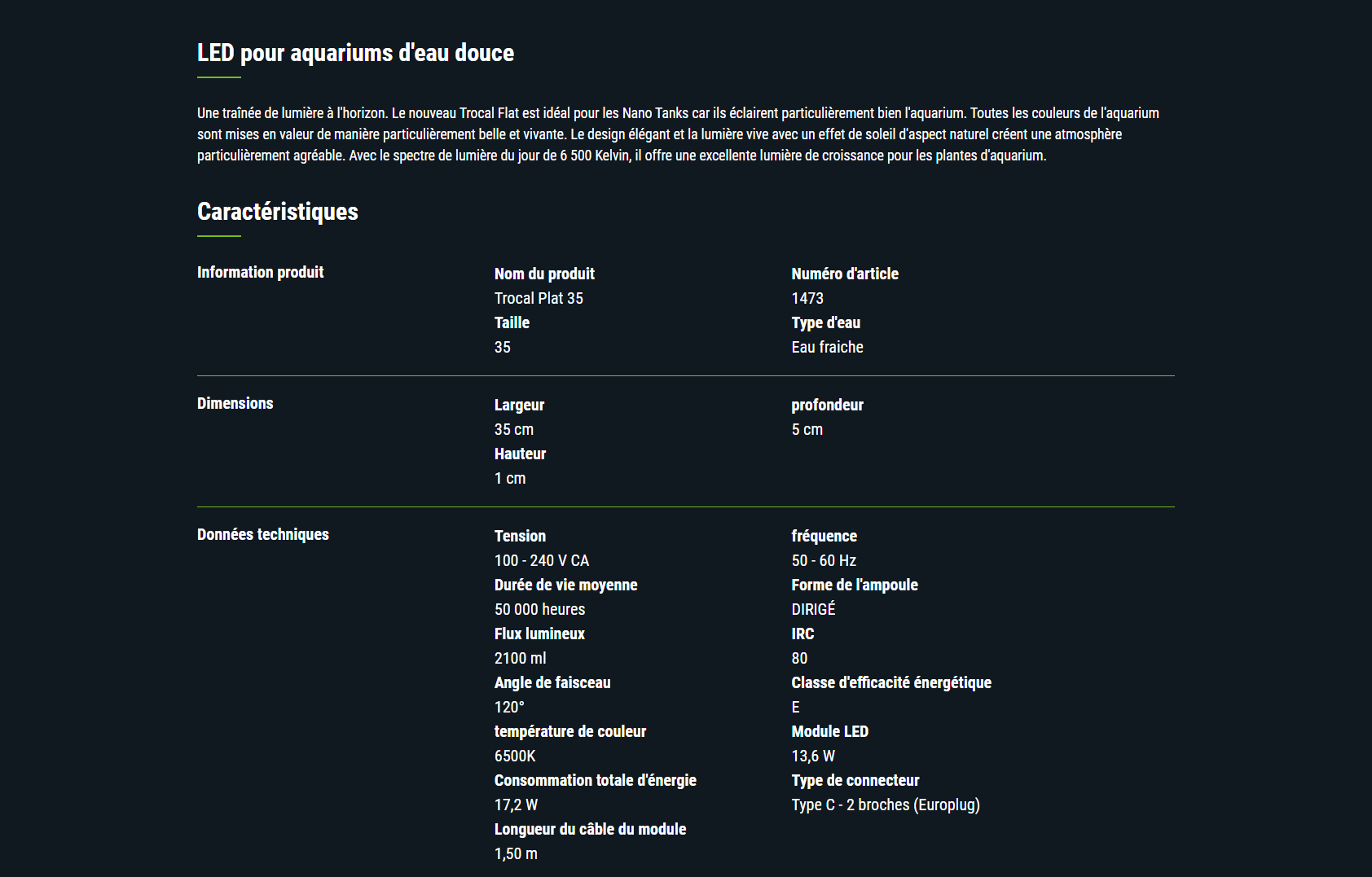This screenshot has width=1372, height=877.
Task: Click the Largeur value '35 cm'
Action: tap(514, 429)
